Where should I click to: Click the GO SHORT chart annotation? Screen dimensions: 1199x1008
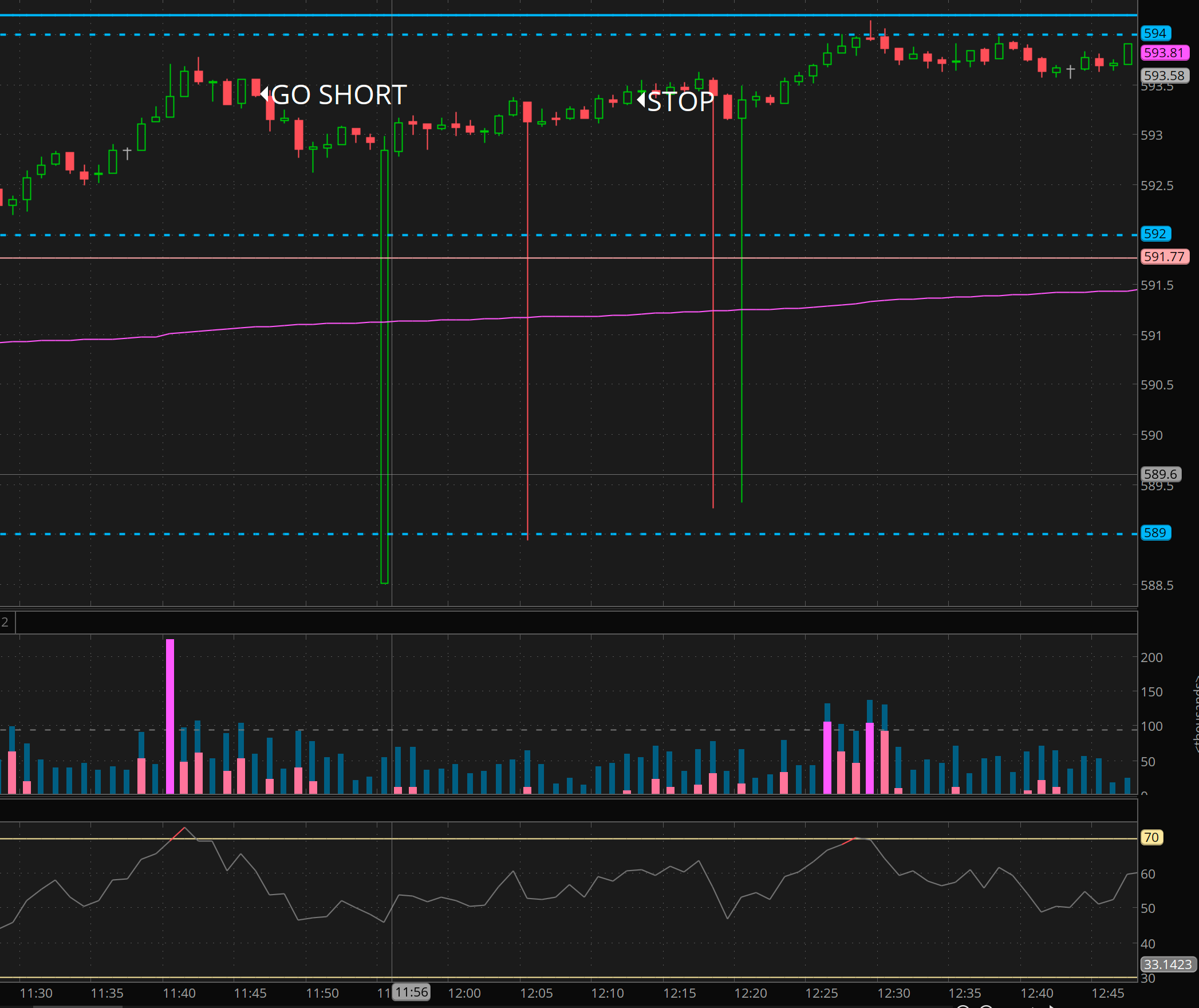pos(339,95)
